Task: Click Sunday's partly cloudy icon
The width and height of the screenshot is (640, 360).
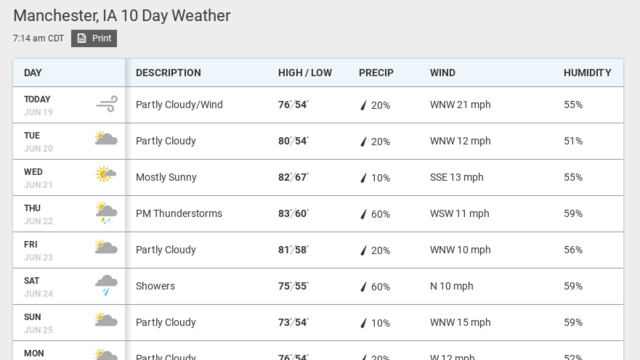Action: click(x=106, y=320)
